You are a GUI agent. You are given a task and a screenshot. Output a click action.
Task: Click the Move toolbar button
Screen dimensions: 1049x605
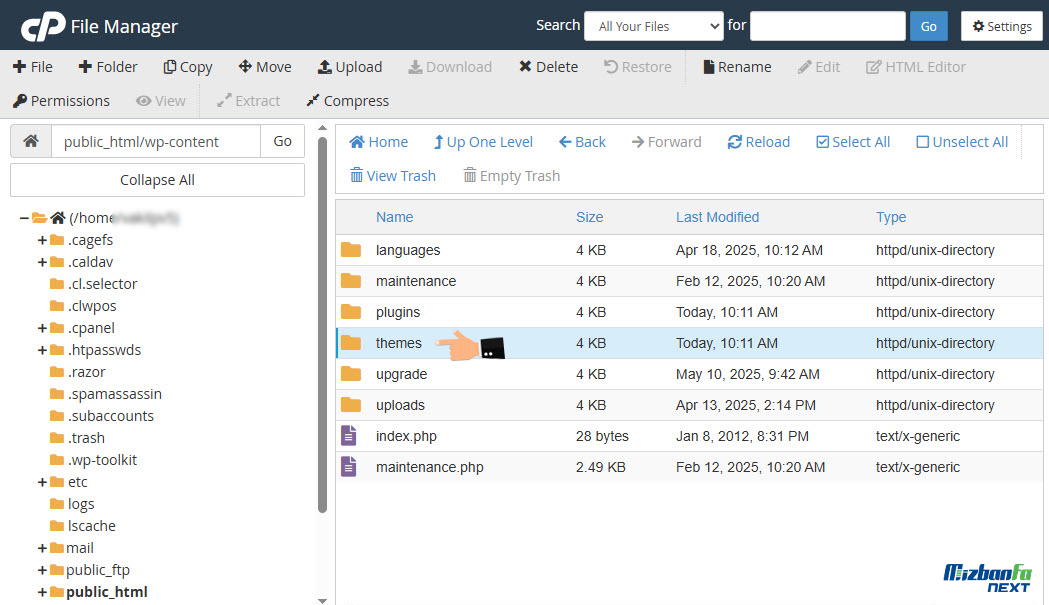click(265, 67)
